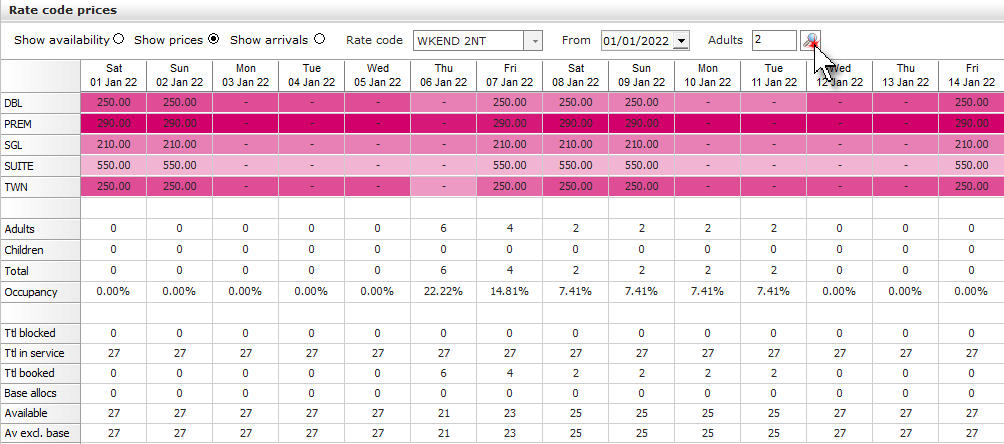Click the Children summary row label
Viewport: 1004px width, 444px height.
(x=40, y=250)
